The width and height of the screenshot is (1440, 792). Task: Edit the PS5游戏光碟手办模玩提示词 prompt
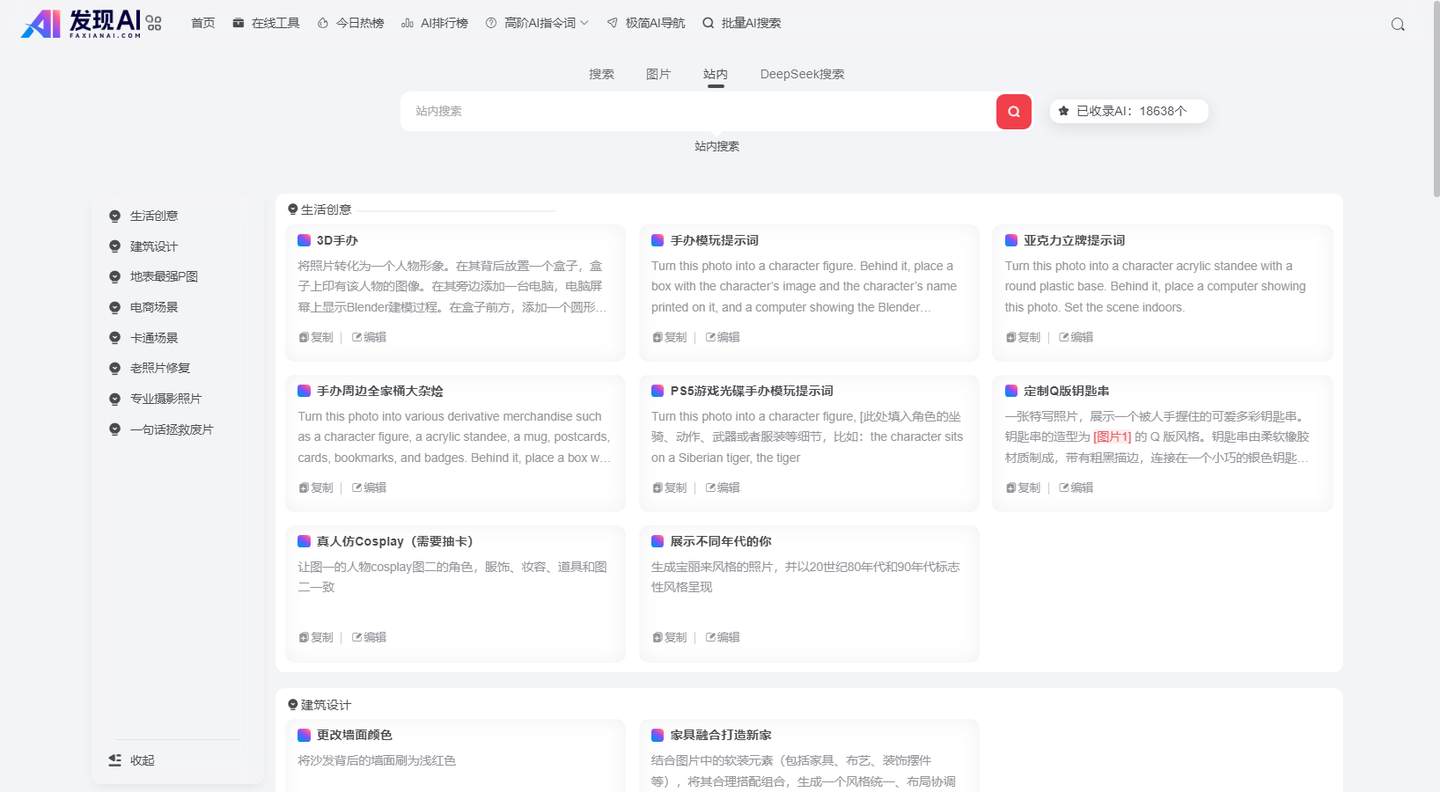[723, 488]
